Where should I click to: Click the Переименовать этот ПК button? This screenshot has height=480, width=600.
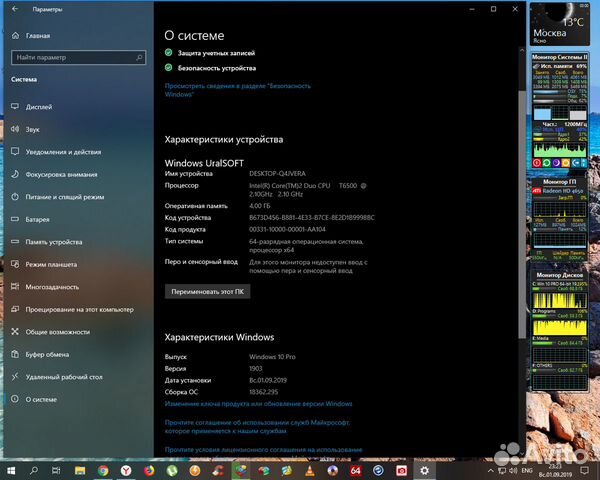click(207, 292)
